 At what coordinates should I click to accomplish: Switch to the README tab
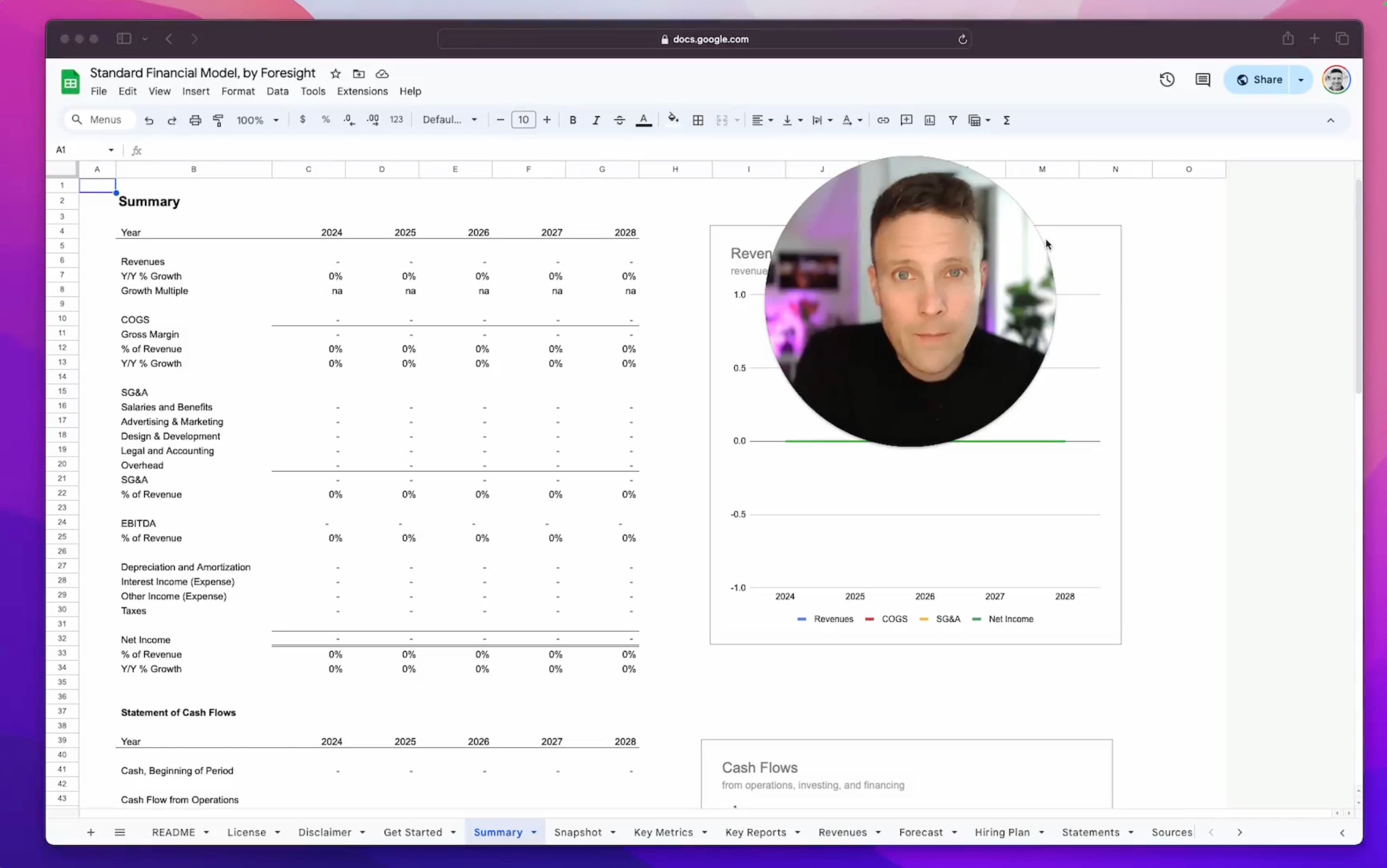coord(174,832)
